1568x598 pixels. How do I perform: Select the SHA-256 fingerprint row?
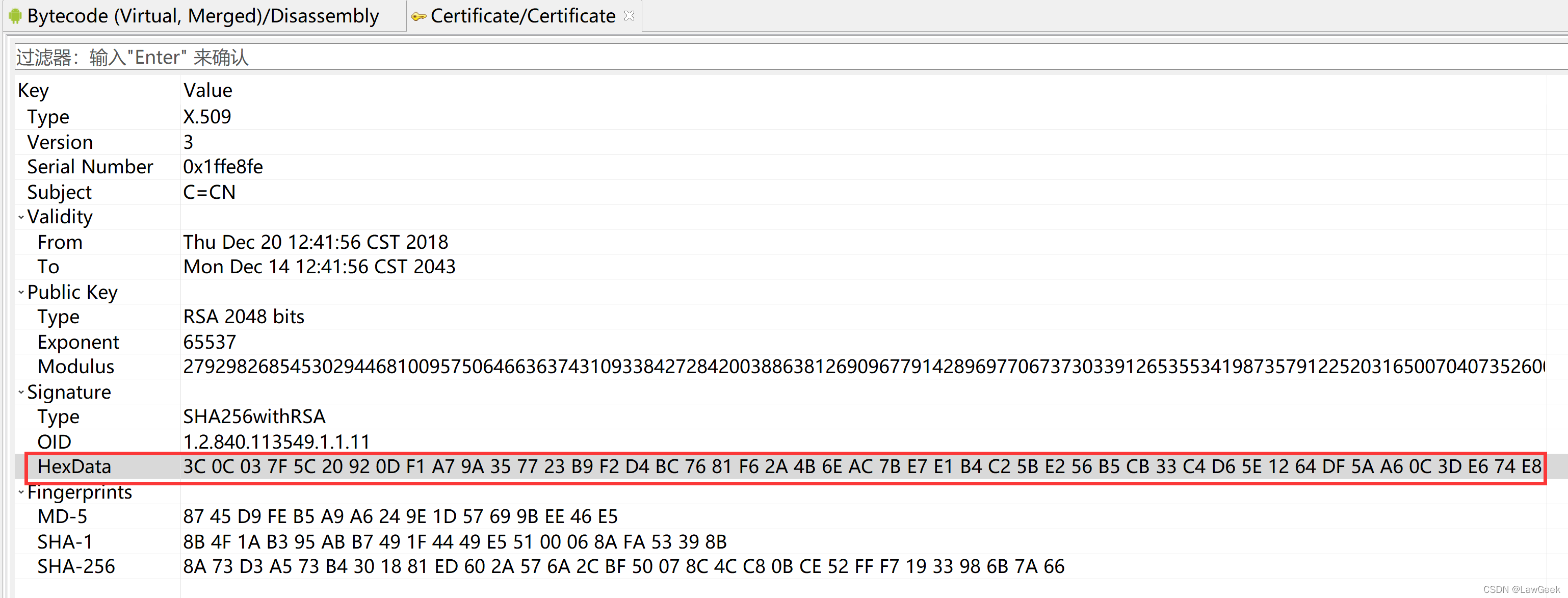(780, 566)
